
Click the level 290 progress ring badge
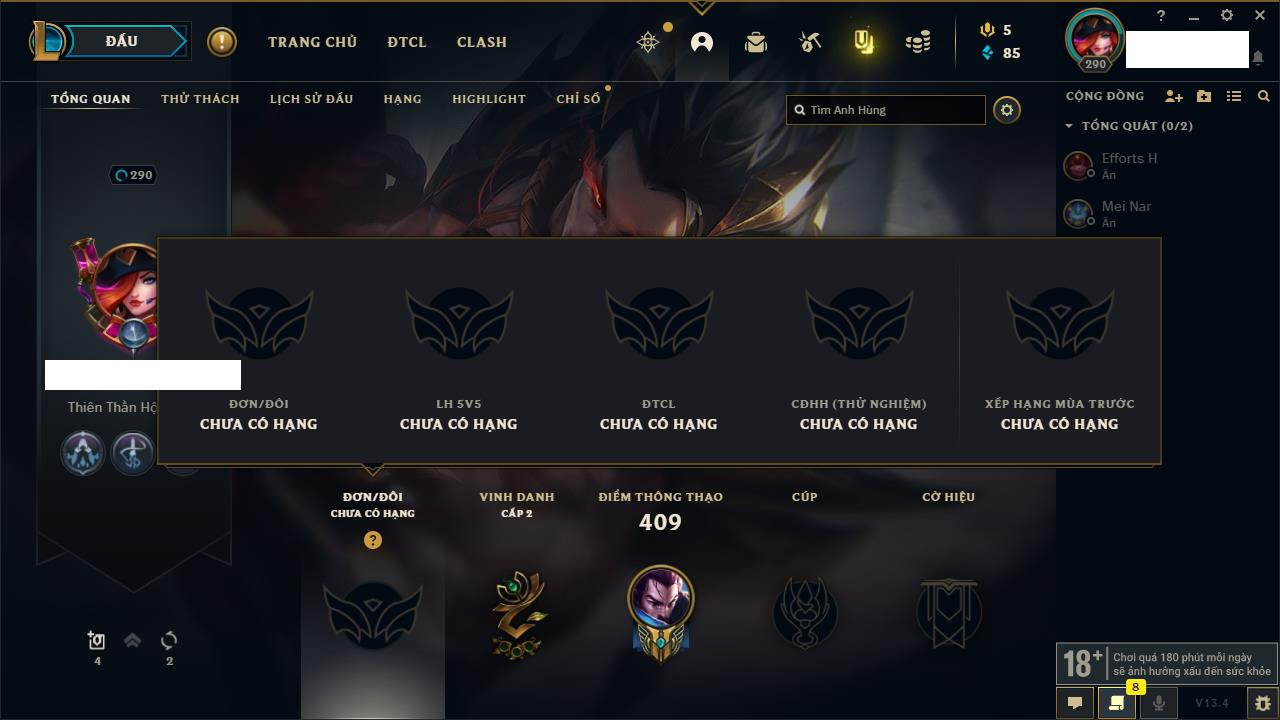pyautogui.click(x=134, y=175)
